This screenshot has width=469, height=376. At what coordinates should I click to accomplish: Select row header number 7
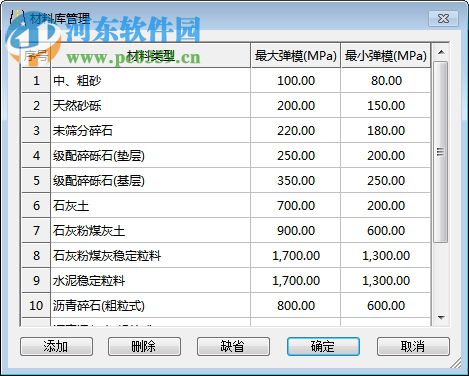(x=36, y=231)
